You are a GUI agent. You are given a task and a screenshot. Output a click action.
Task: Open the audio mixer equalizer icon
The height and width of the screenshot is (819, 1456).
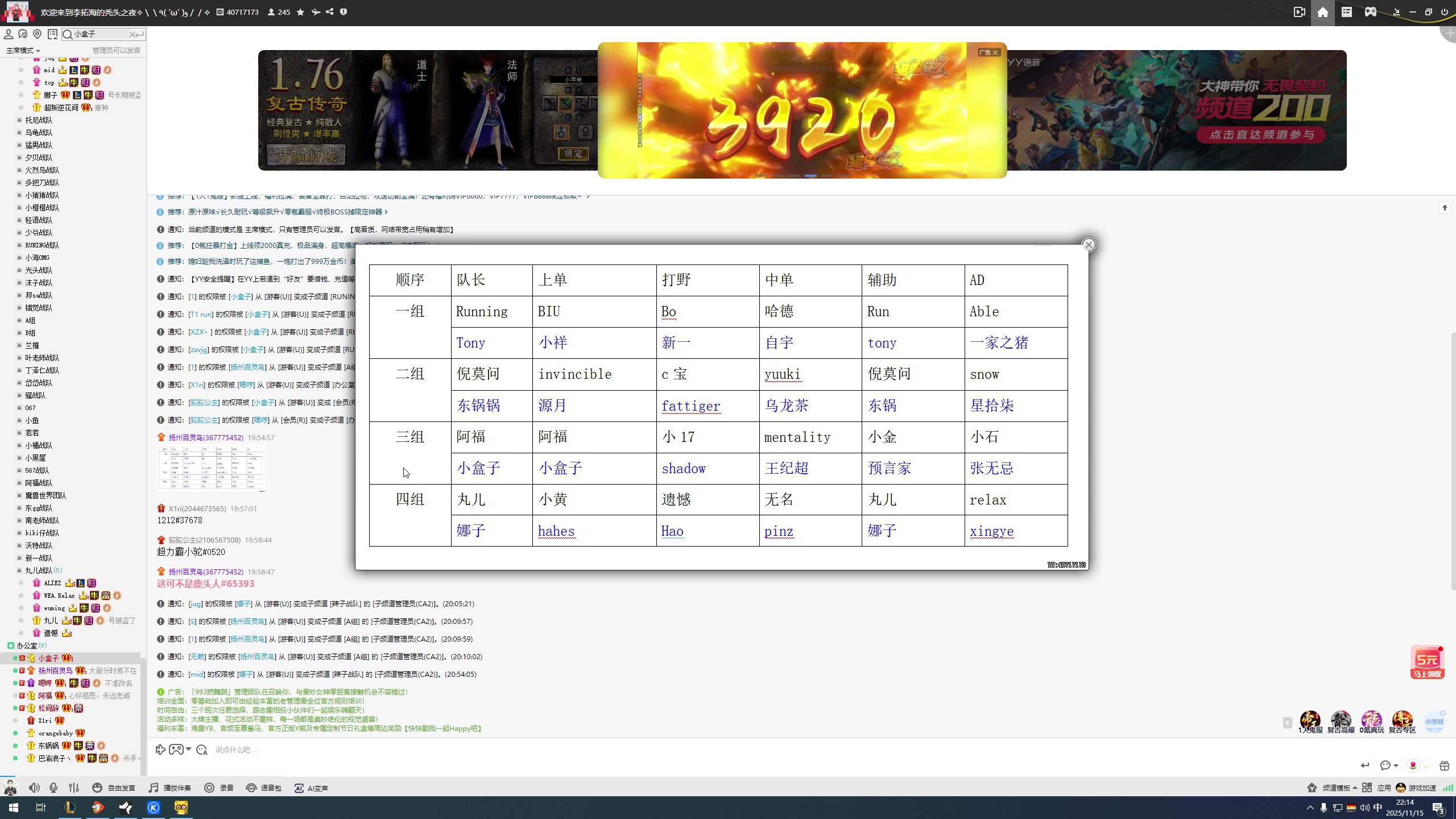tap(74, 788)
